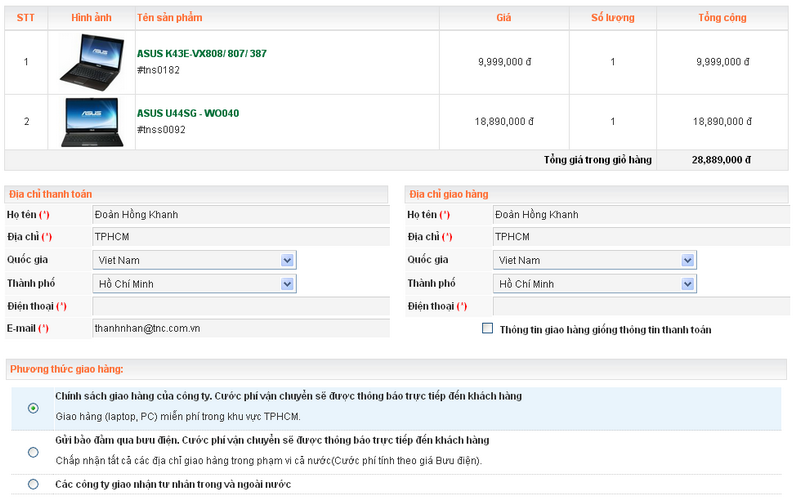The image size is (800, 501).
Task: Click the 'Hình ảnh' column header
Action: (x=91, y=18)
